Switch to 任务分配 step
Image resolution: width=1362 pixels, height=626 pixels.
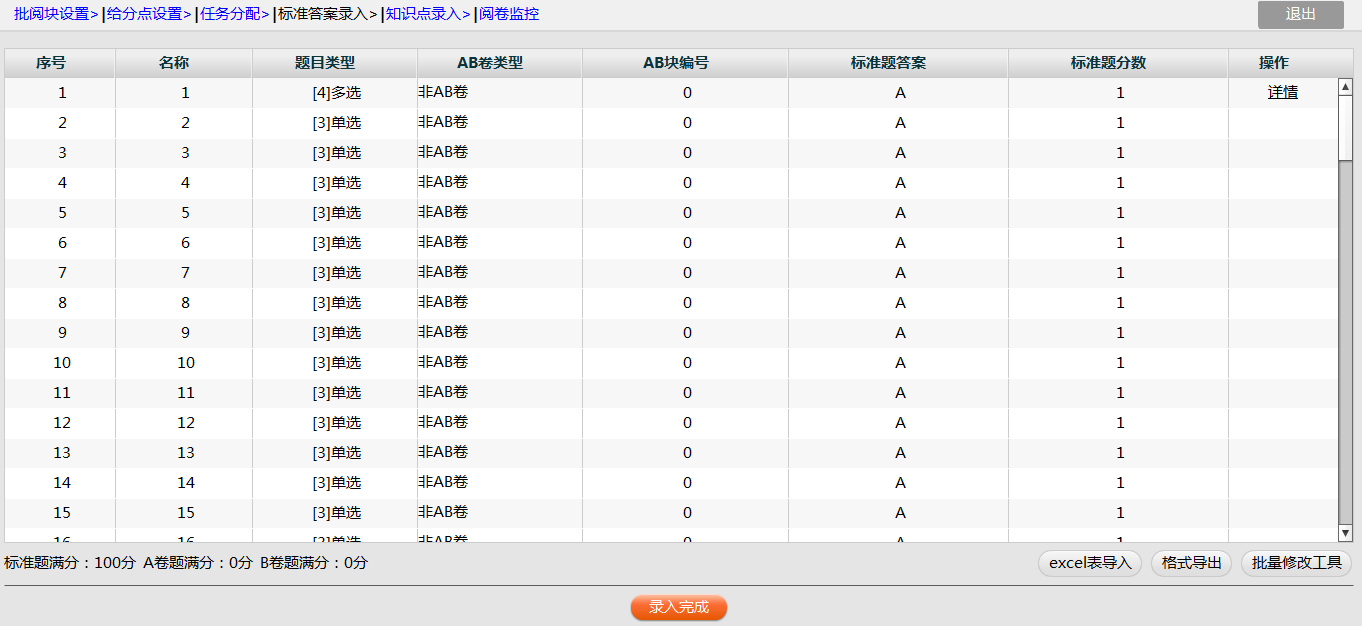231,14
